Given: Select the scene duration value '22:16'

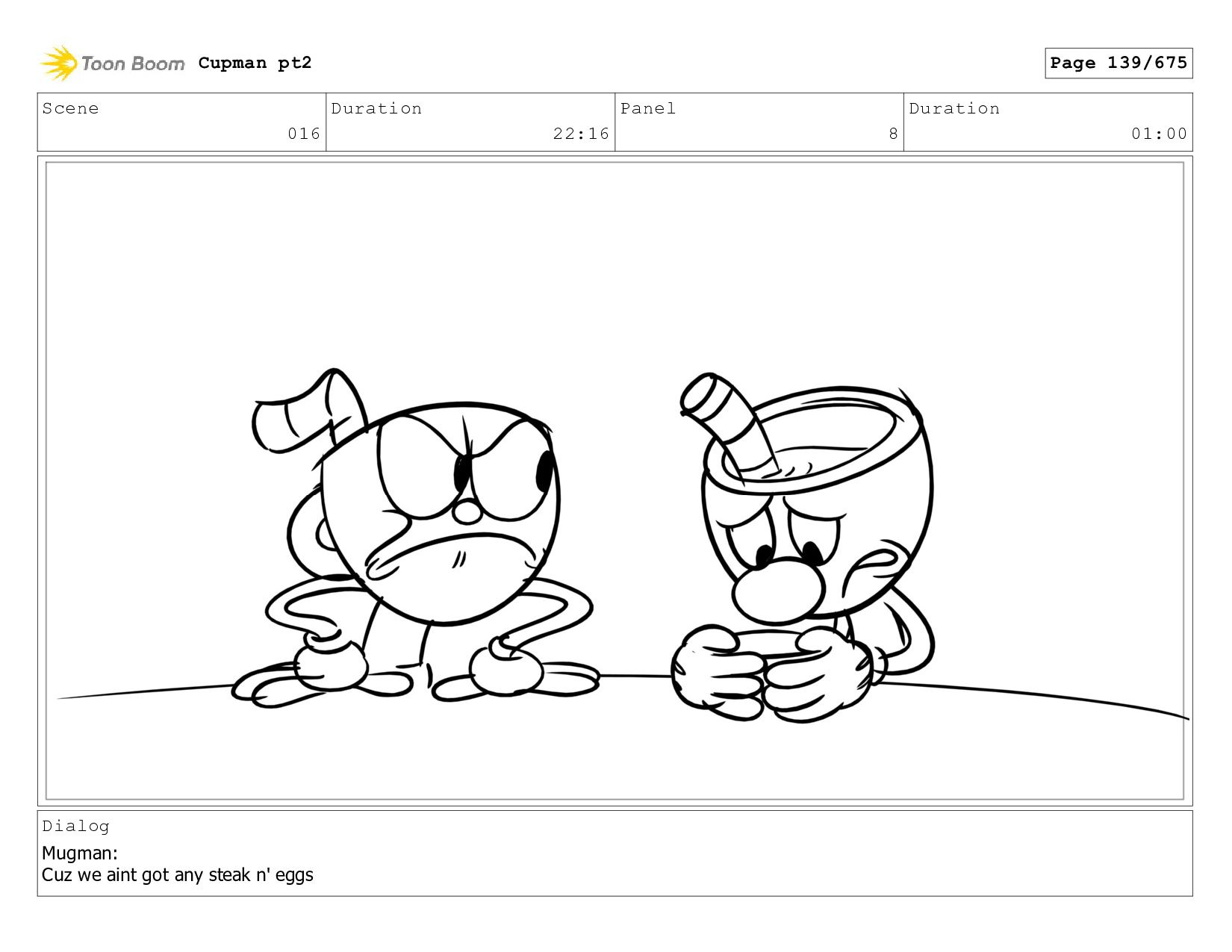Looking at the screenshot, I should click(x=581, y=134).
